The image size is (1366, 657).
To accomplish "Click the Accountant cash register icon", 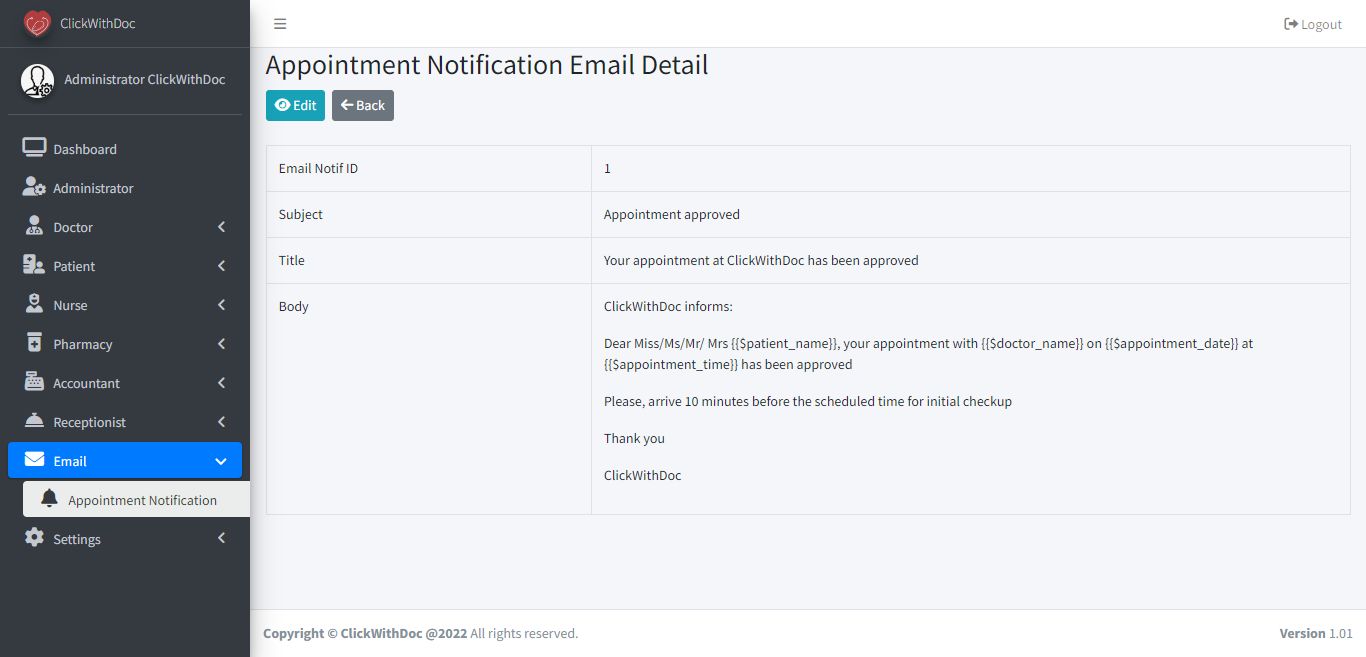I will 34,382.
